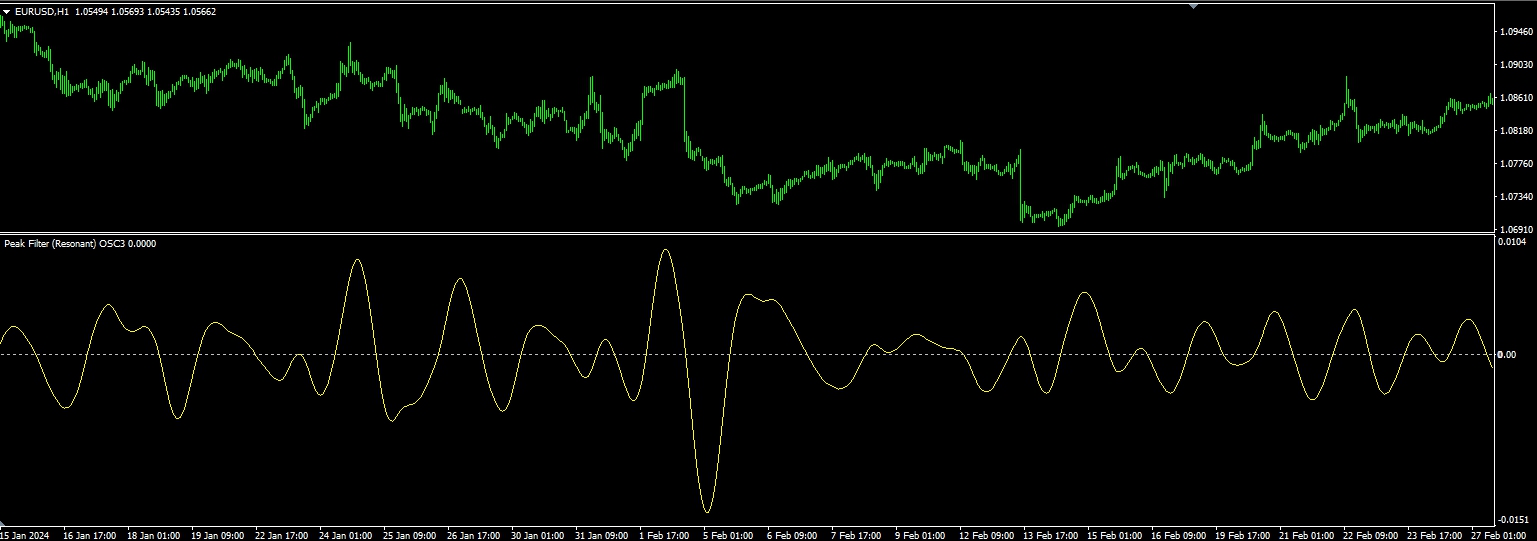Click the 15 Jan 2024 date label
Screen dimensions: 1537x541
click(25, 535)
